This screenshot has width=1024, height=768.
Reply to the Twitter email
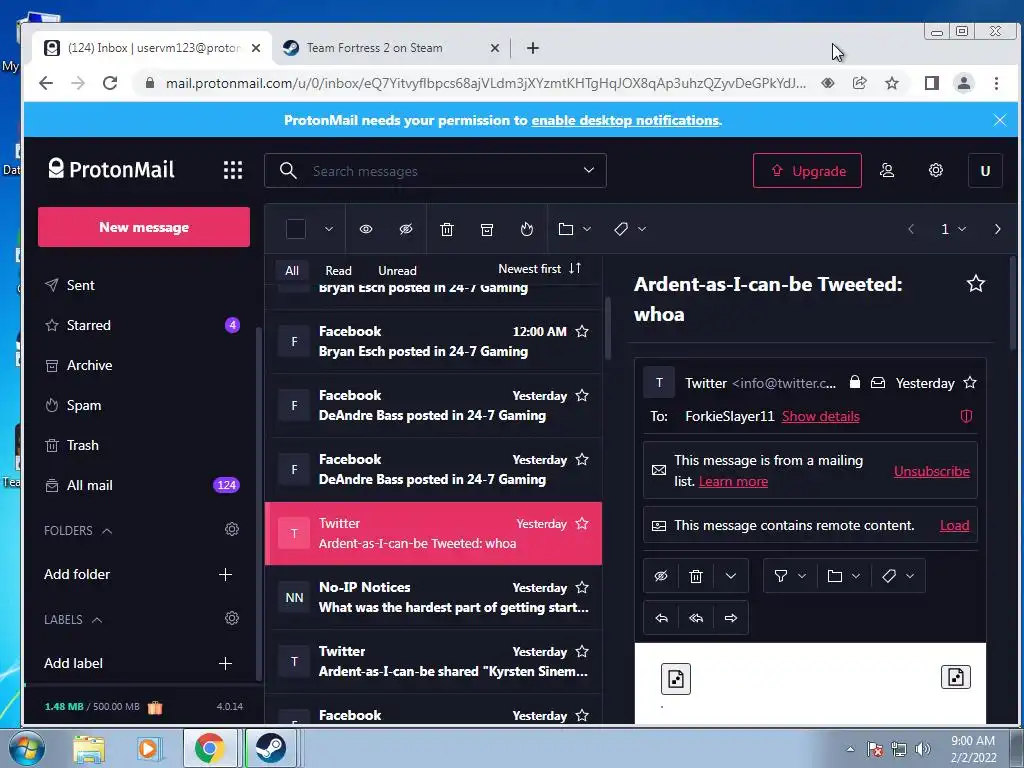point(662,618)
